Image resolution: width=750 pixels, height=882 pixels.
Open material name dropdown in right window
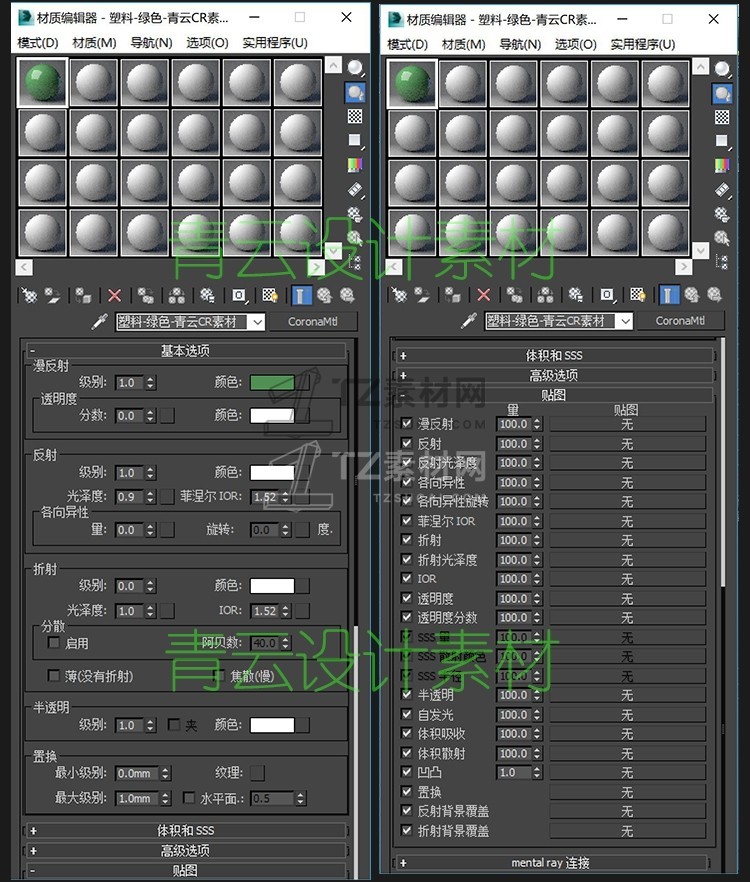[x=625, y=321]
